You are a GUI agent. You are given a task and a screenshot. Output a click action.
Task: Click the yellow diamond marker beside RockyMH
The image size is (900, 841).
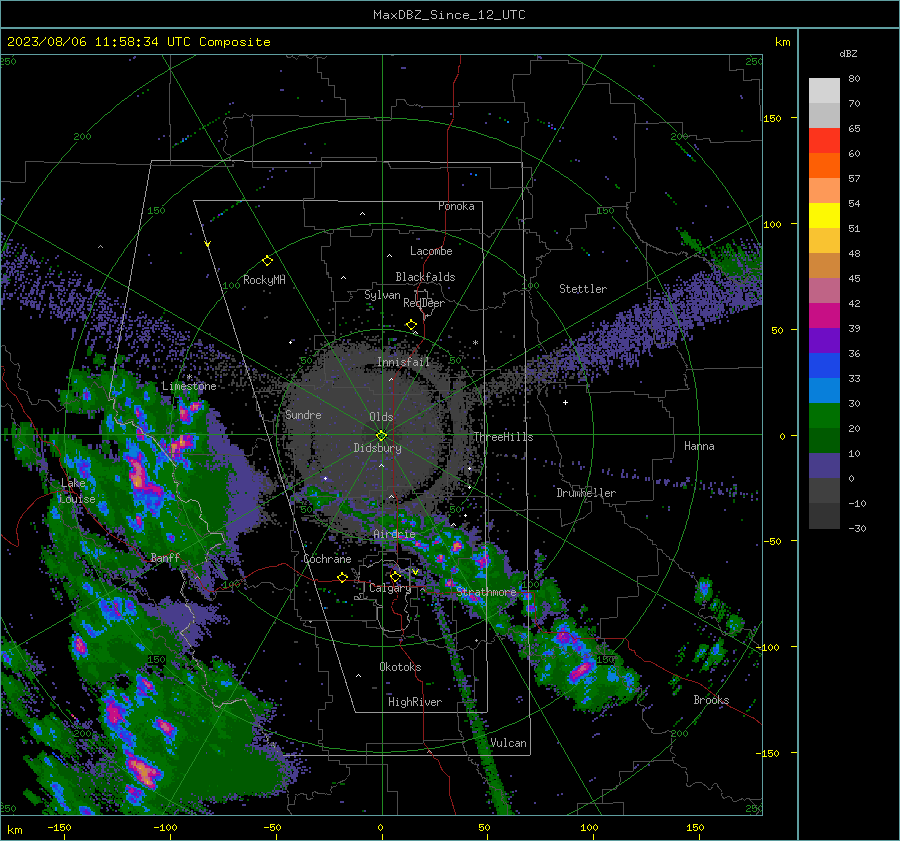tap(267, 261)
